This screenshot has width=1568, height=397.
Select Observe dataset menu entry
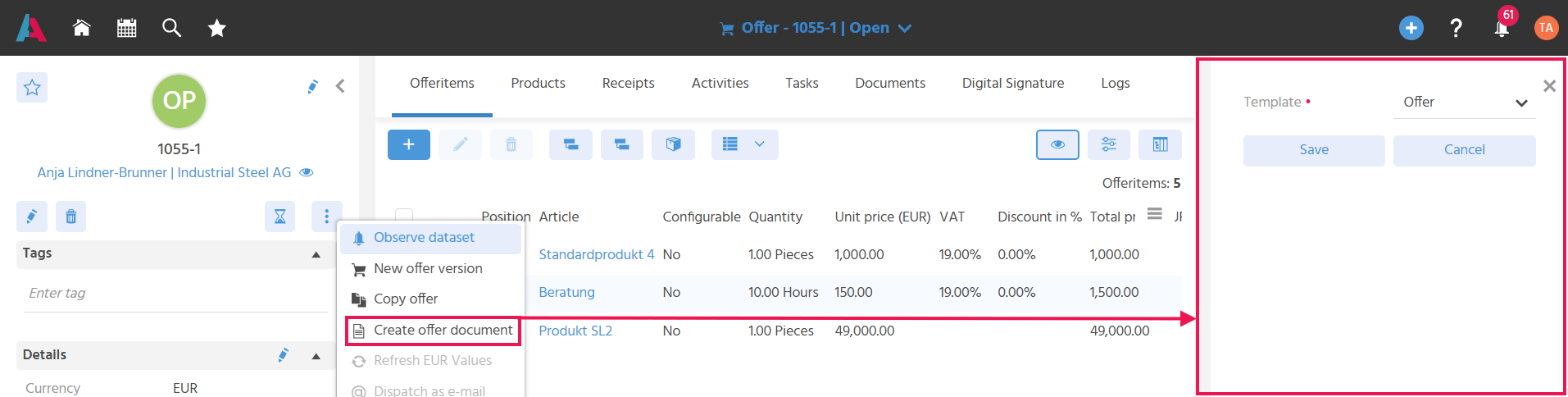[430, 238]
